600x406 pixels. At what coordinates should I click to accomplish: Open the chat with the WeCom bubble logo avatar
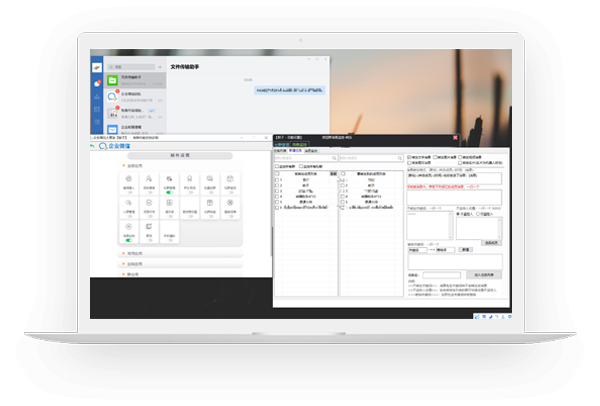135,97
